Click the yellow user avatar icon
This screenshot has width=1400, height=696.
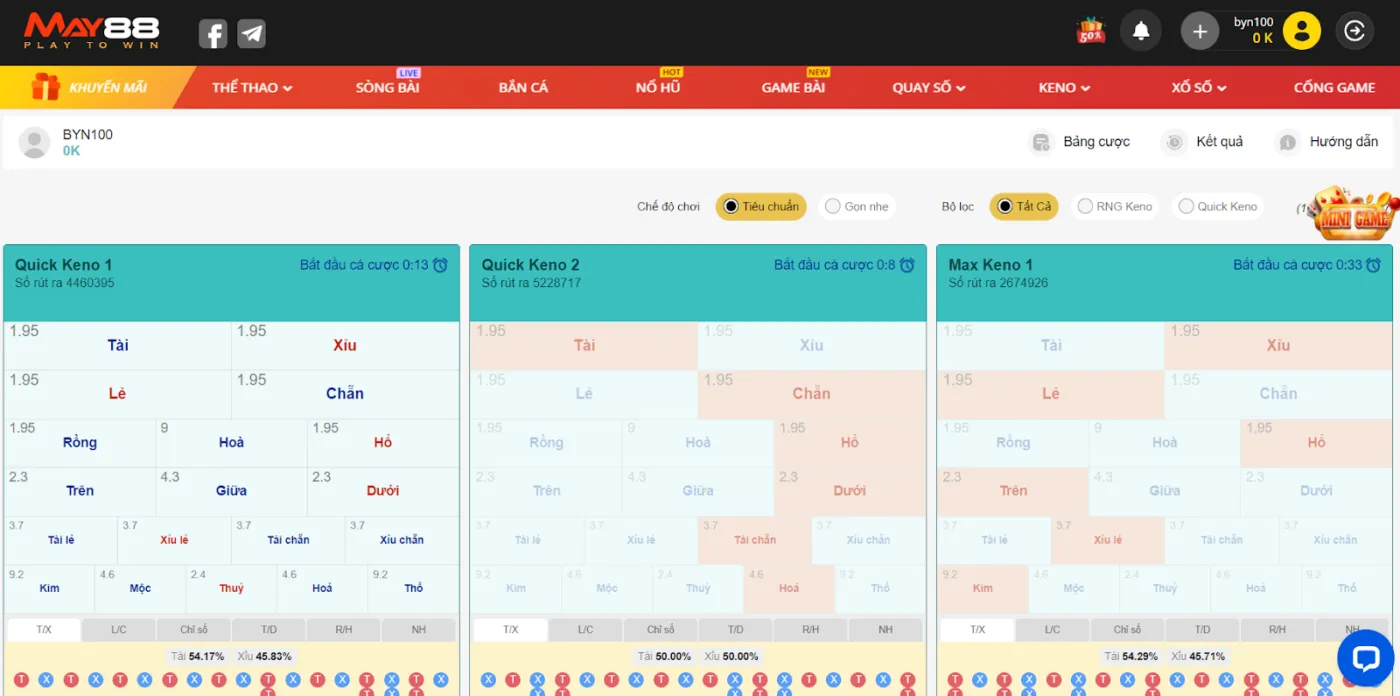(1301, 31)
